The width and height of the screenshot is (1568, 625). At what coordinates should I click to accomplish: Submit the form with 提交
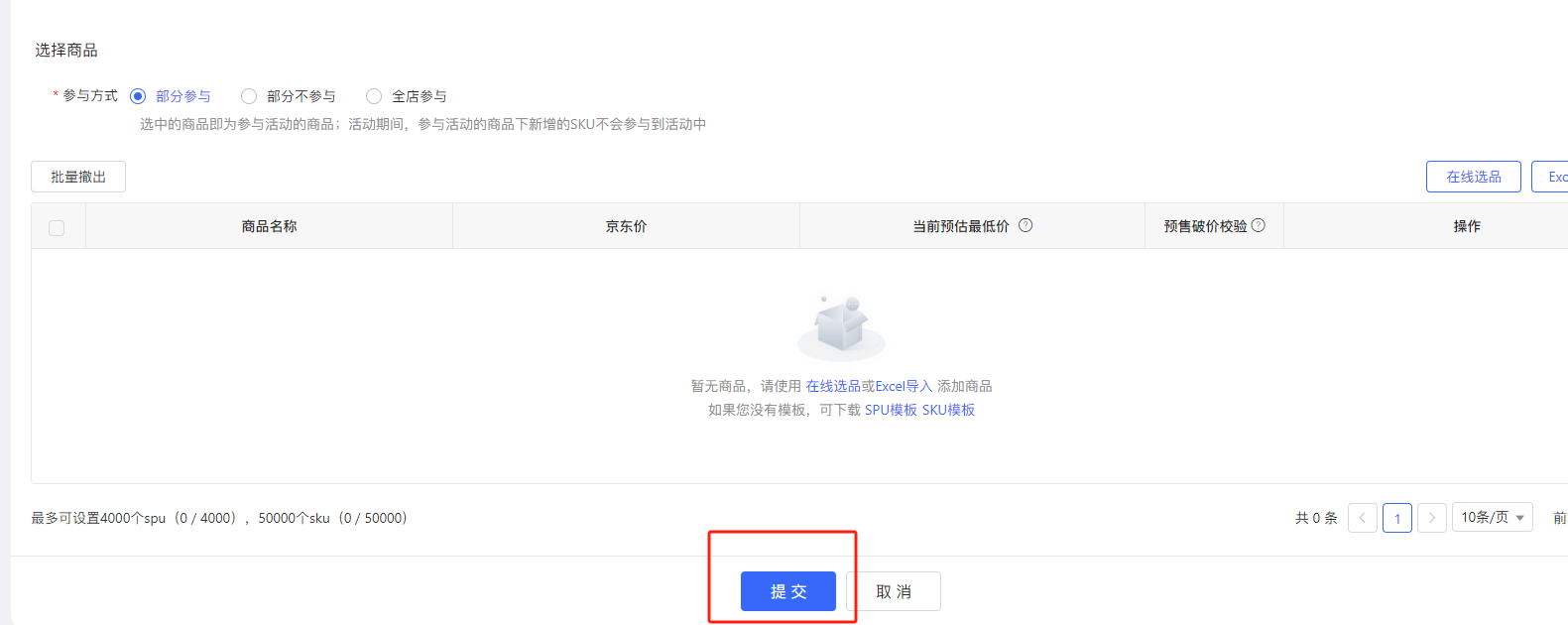pos(787,591)
